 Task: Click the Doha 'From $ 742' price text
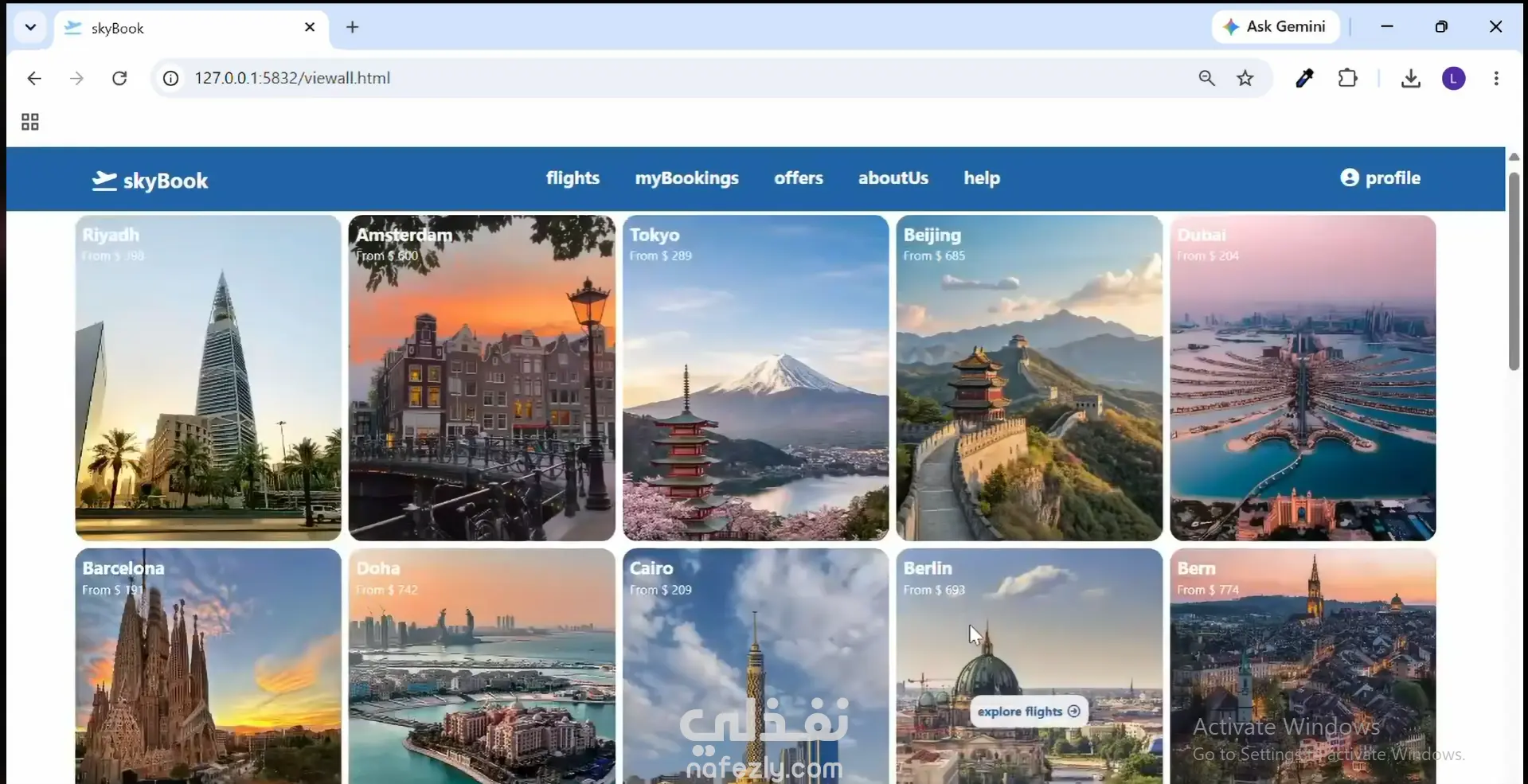pyautogui.click(x=387, y=590)
